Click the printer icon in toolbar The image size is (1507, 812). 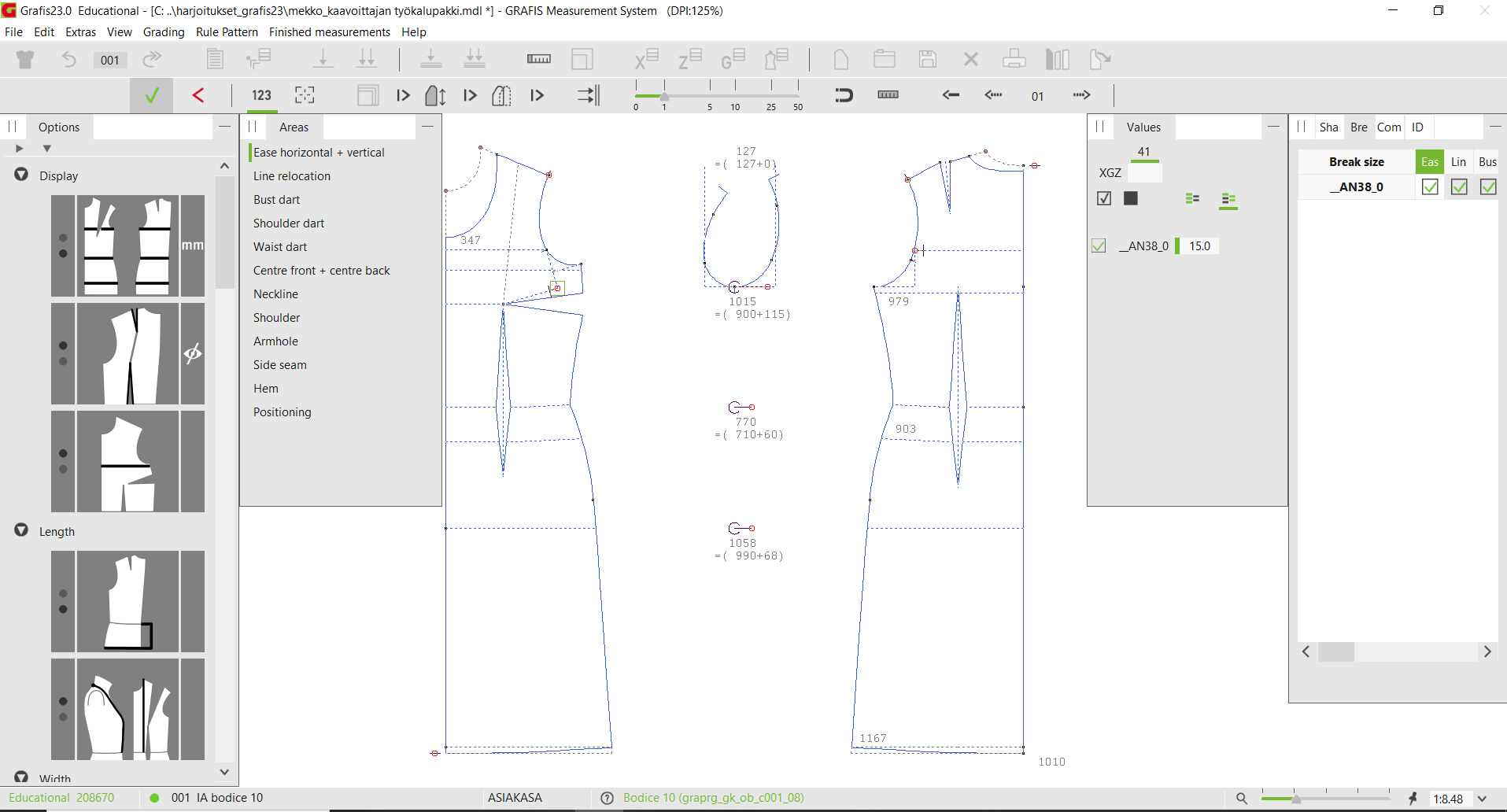[1014, 60]
